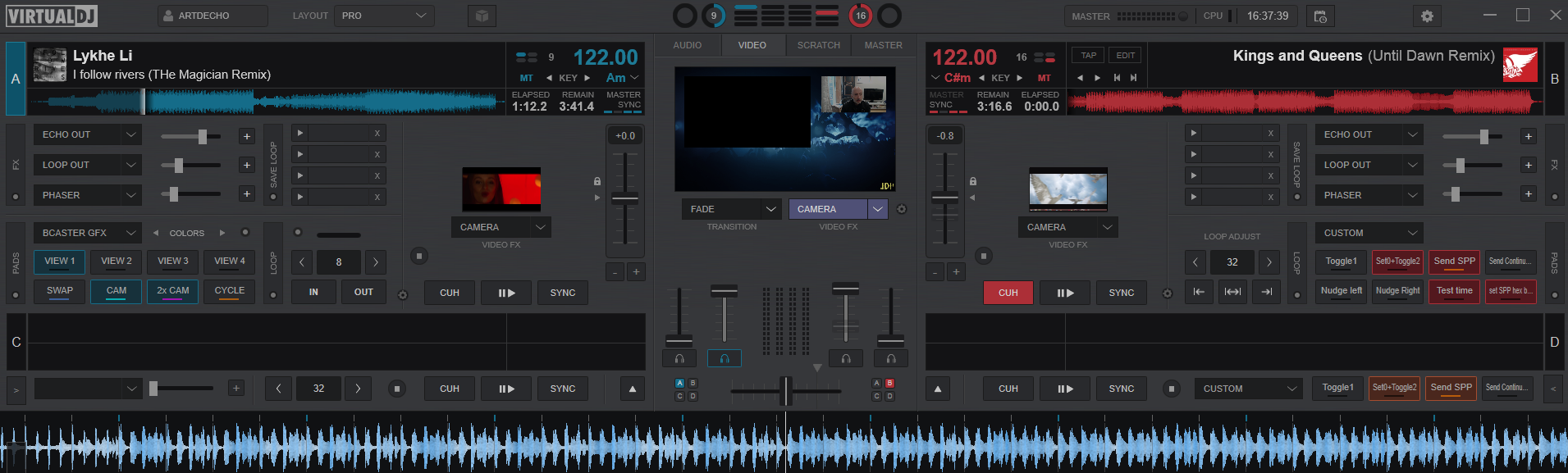Click the red CUH button on deck B
Image resolution: width=1568 pixels, height=473 pixels.
pyautogui.click(x=1008, y=293)
